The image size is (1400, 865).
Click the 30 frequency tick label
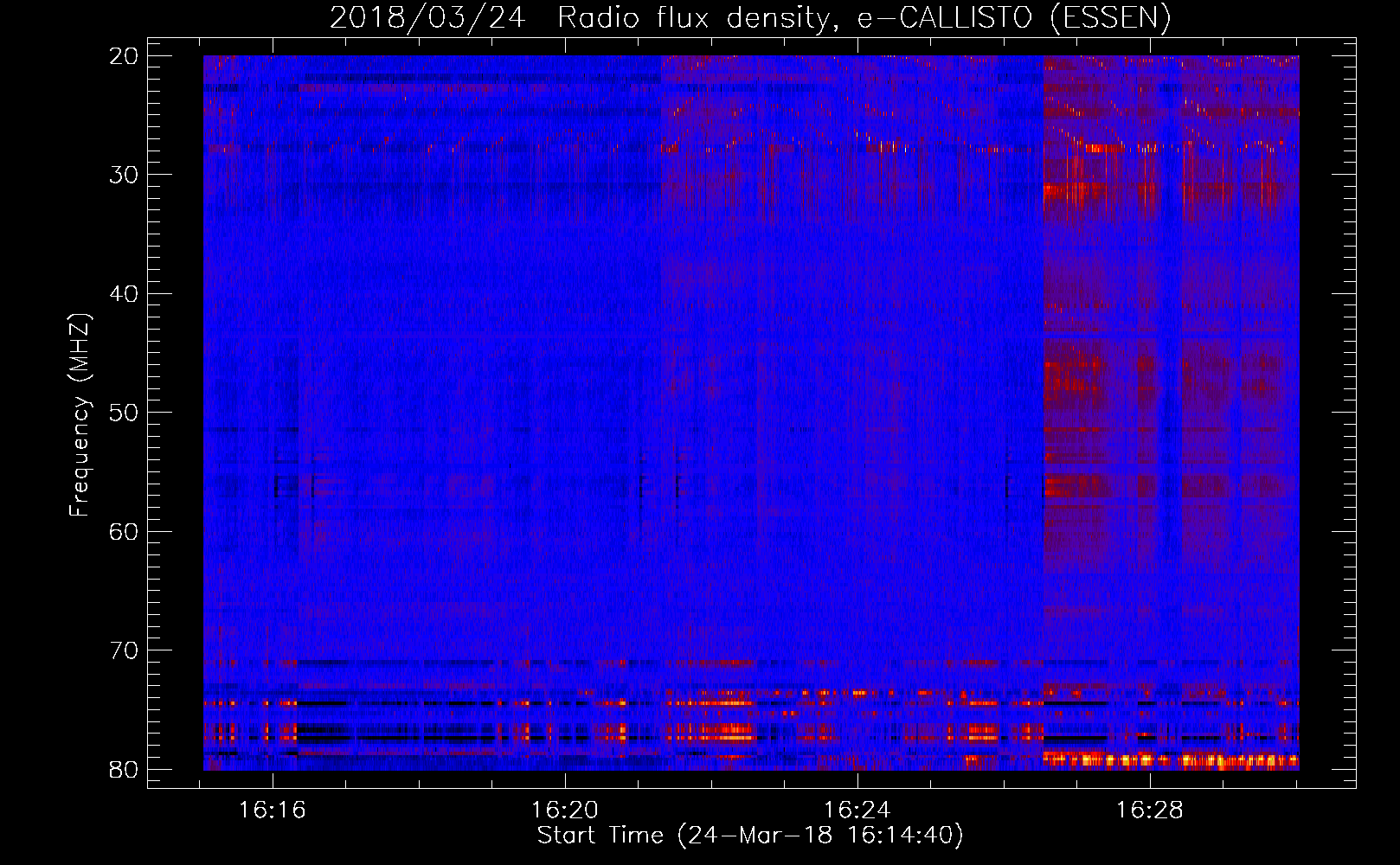pos(124,175)
